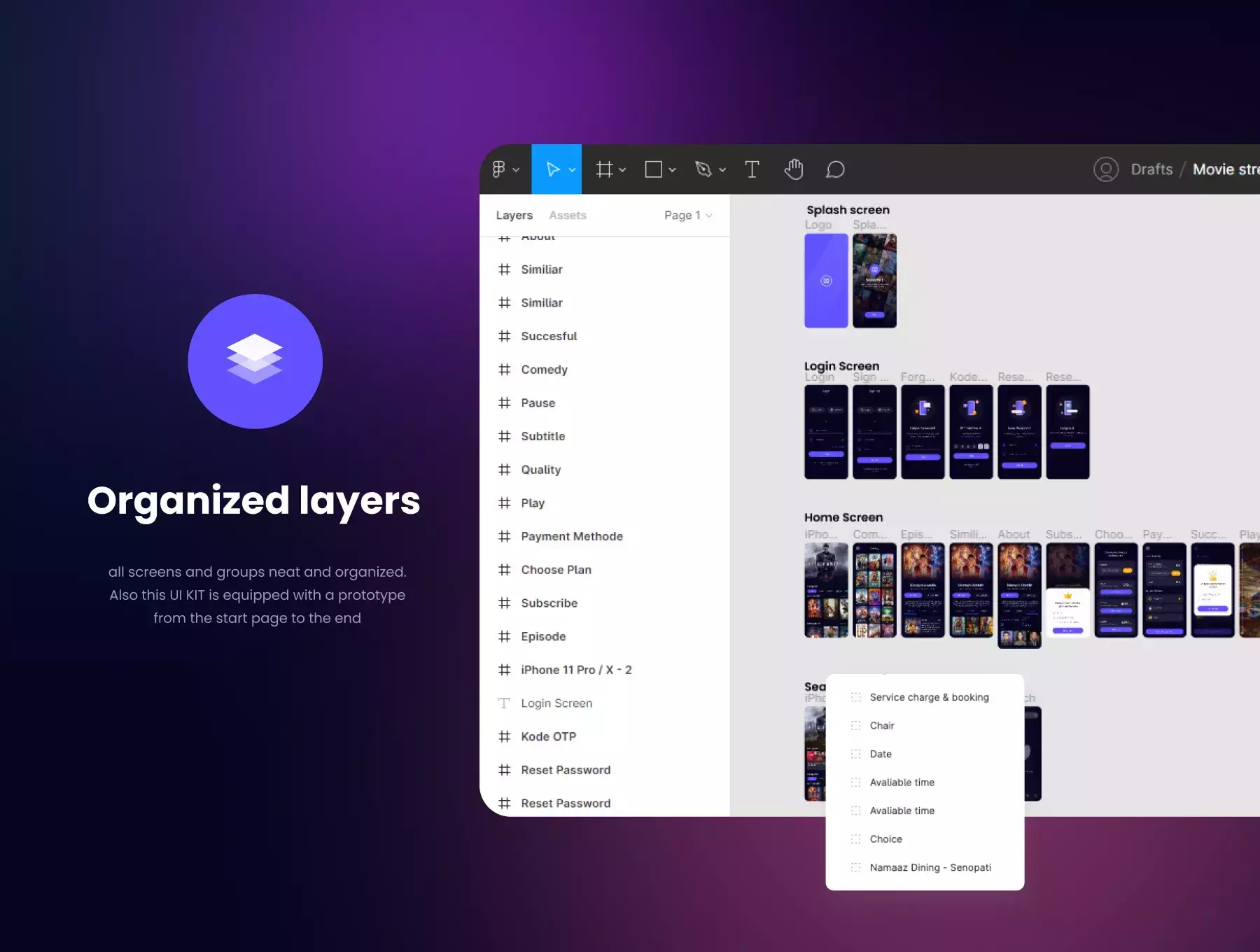The image size is (1260, 952).
Task: Select the About frame label on canvas
Action: pyautogui.click(x=1014, y=535)
